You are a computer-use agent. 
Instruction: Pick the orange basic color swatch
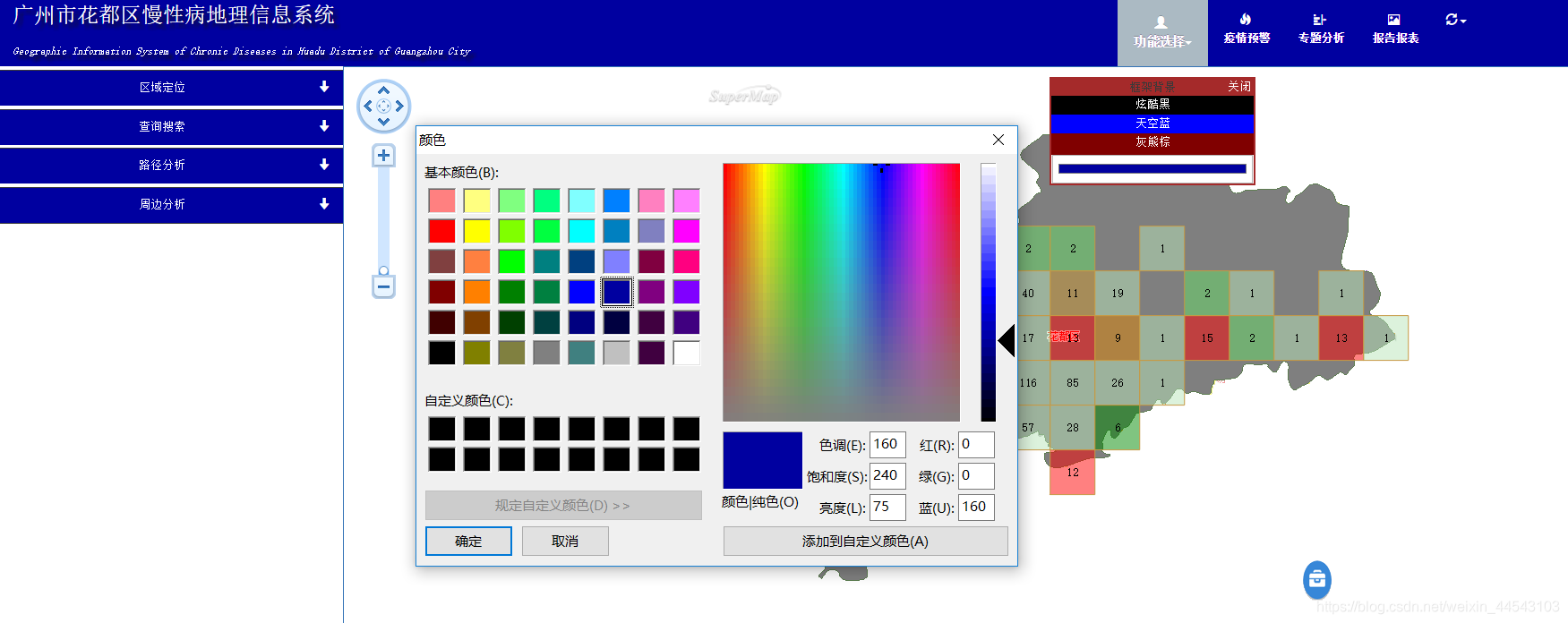(x=476, y=292)
